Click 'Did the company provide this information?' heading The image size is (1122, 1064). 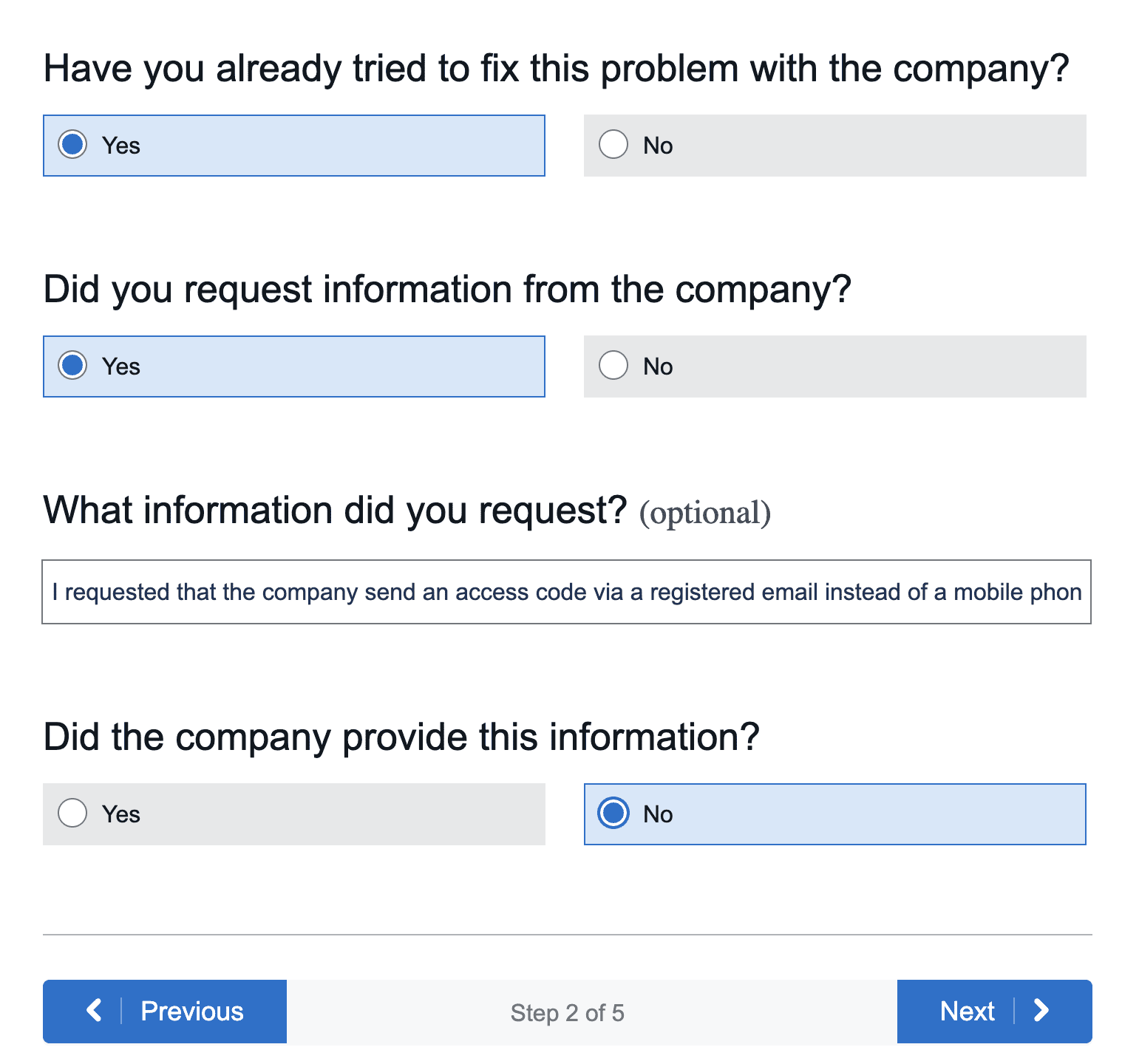click(401, 737)
